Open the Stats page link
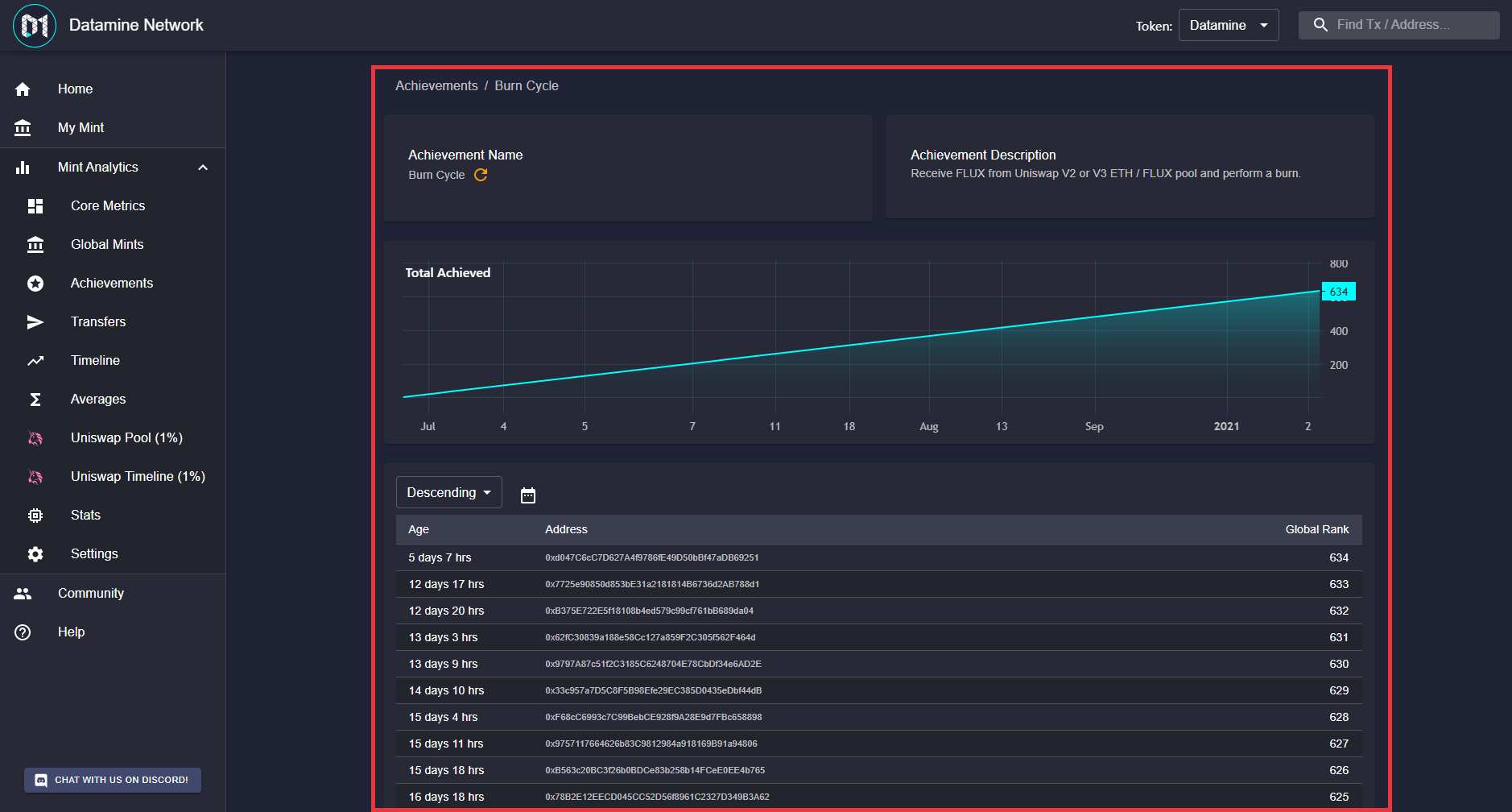Viewport: 1512px width, 812px height. click(x=113, y=516)
